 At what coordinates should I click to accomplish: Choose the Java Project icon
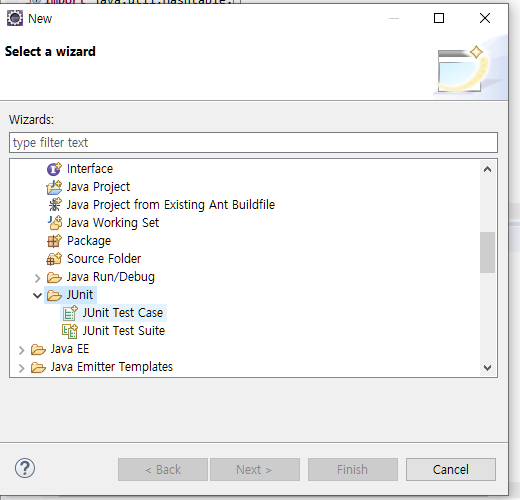click(54, 187)
